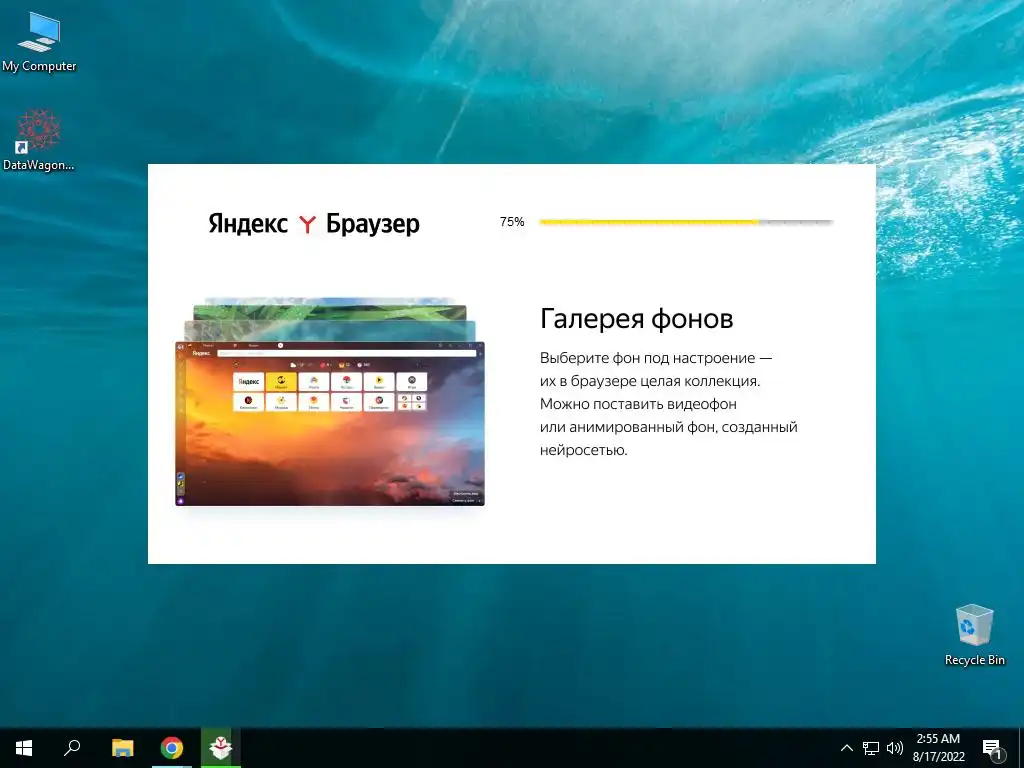The height and width of the screenshot is (768, 1024).
Task: Open taskbar search magnifier
Action: click(72, 748)
